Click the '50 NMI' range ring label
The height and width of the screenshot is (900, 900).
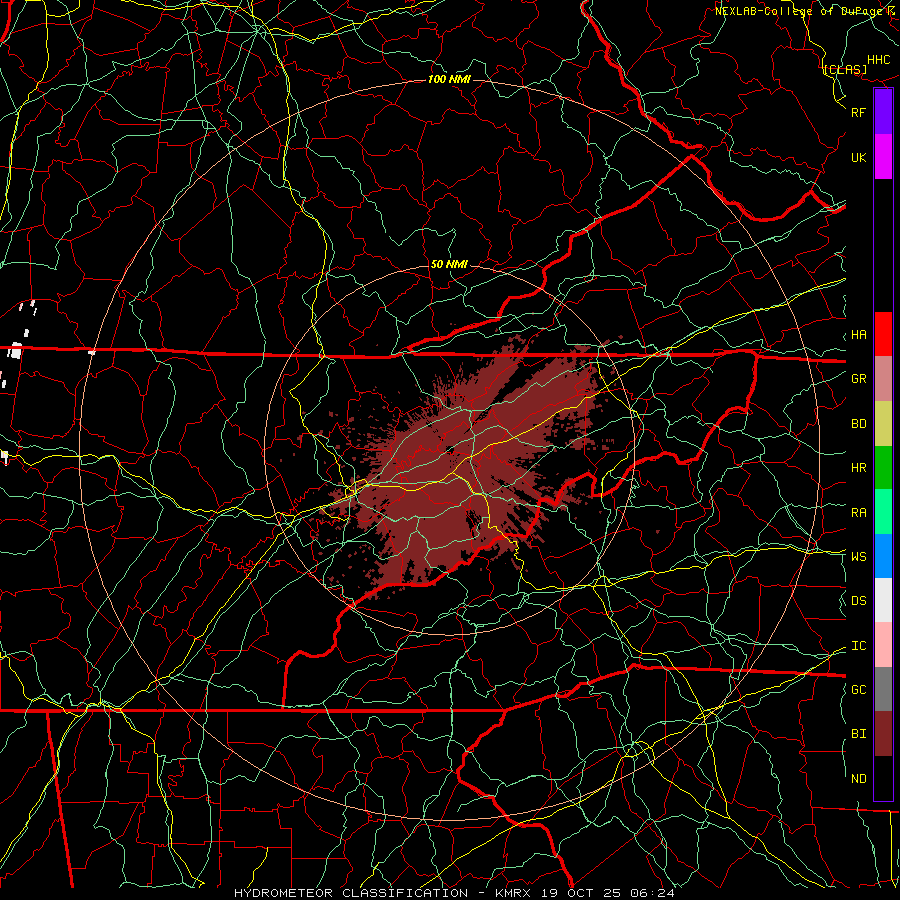coord(449,264)
